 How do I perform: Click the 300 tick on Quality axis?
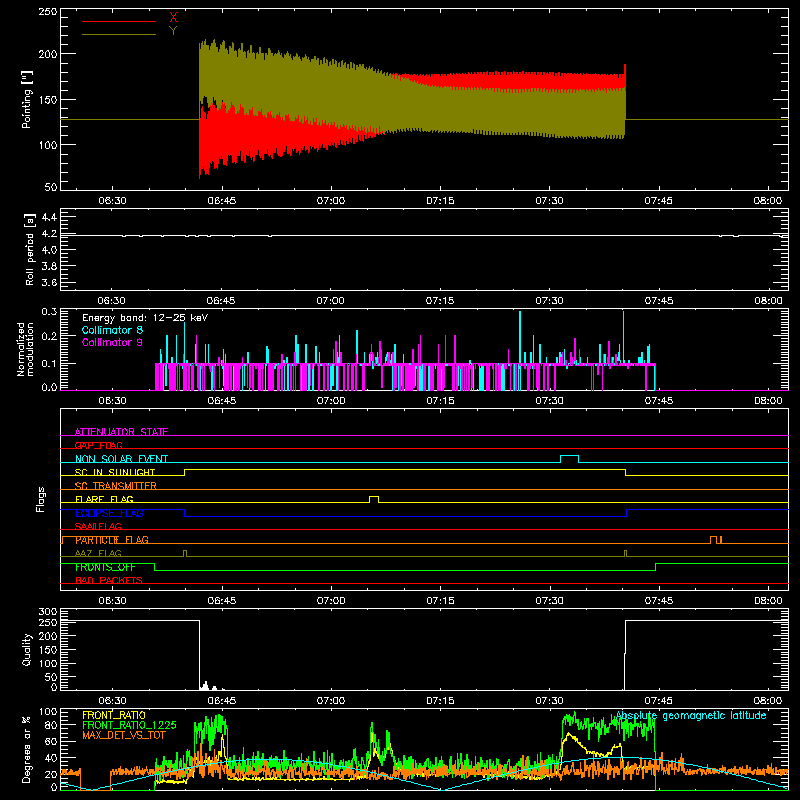point(48,612)
